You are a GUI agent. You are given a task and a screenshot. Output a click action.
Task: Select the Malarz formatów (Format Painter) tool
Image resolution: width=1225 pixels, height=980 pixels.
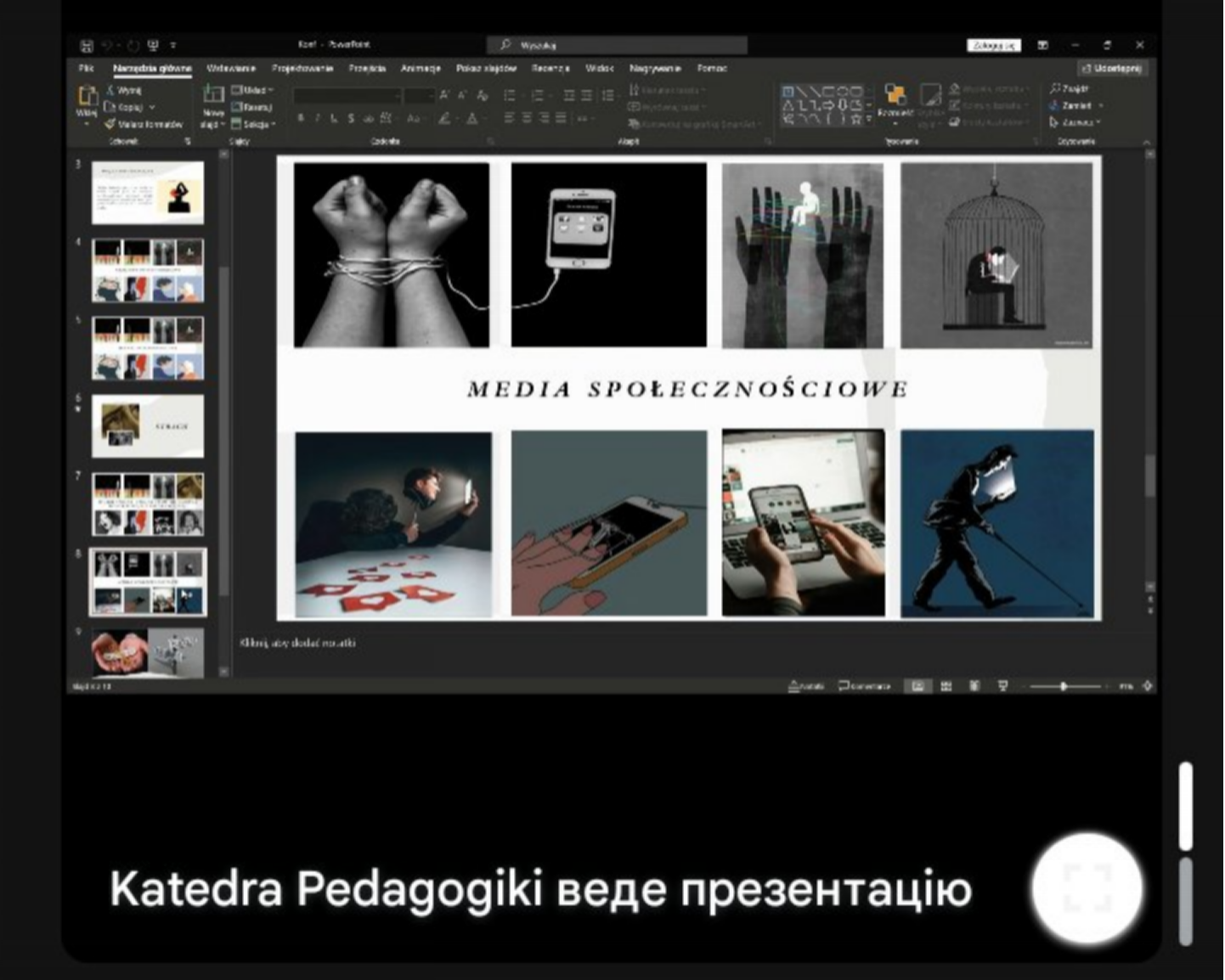pos(144,124)
